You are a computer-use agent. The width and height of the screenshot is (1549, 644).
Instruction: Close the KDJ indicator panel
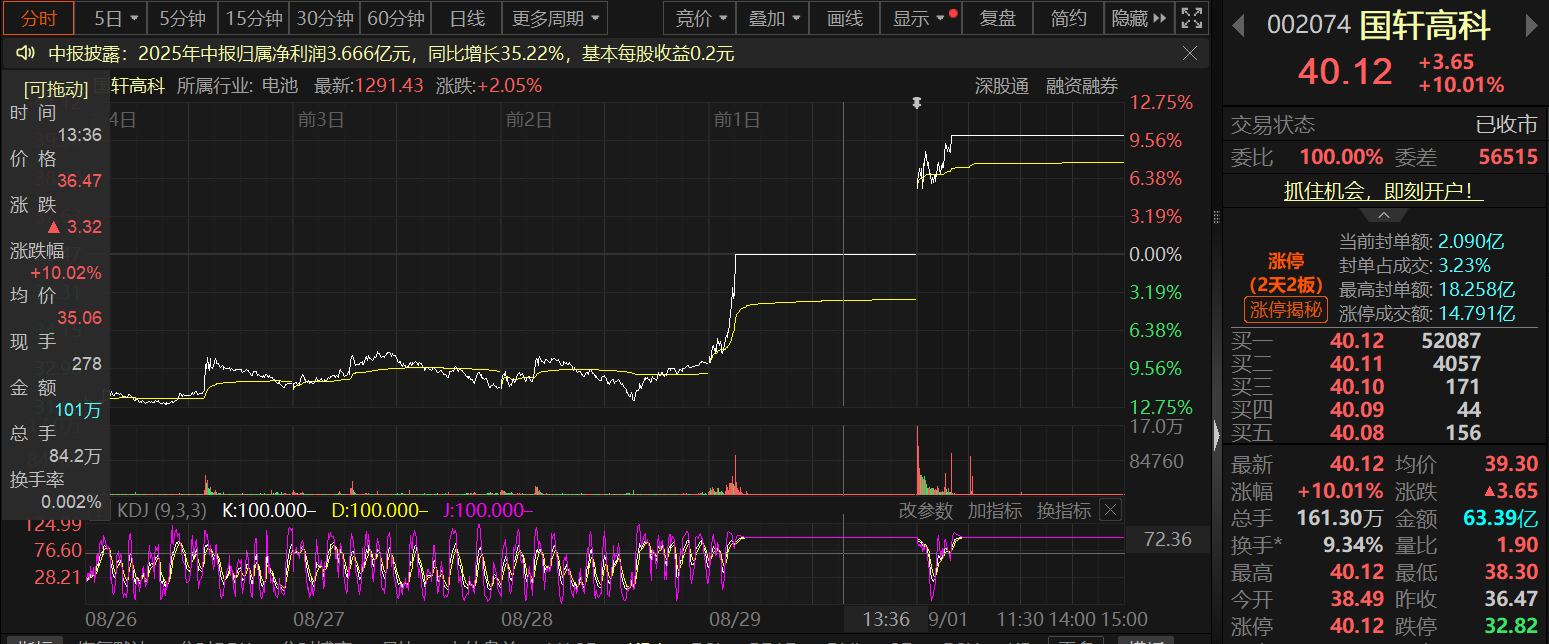(1110, 510)
